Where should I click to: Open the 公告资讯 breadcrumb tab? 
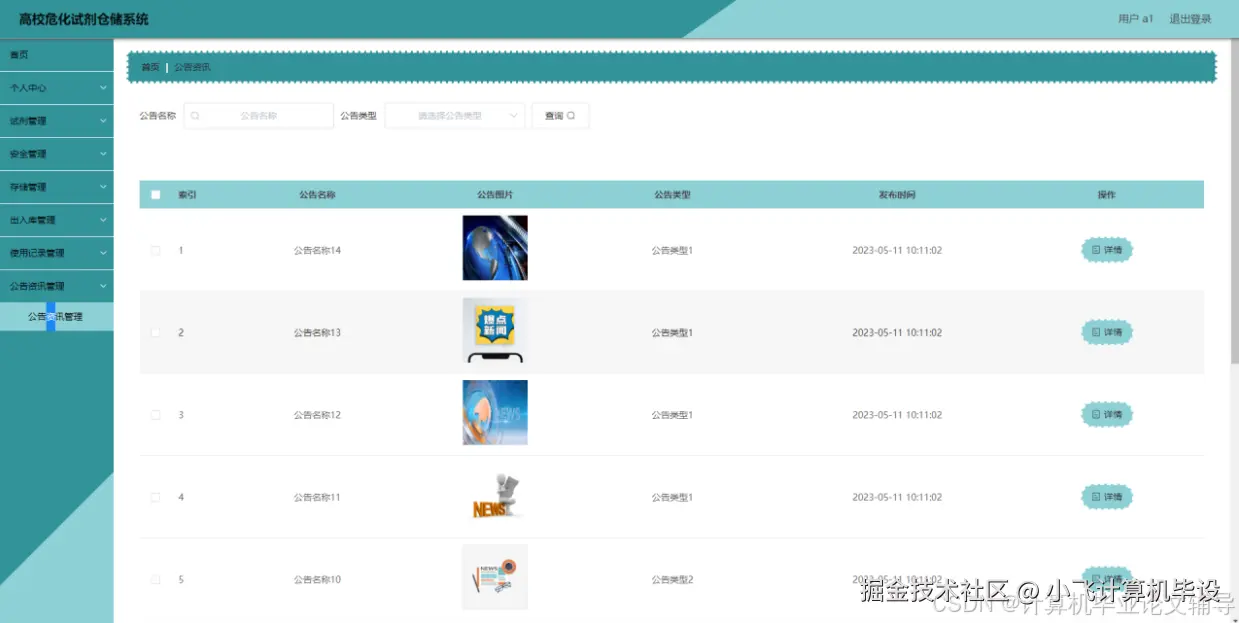tap(190, 67)
